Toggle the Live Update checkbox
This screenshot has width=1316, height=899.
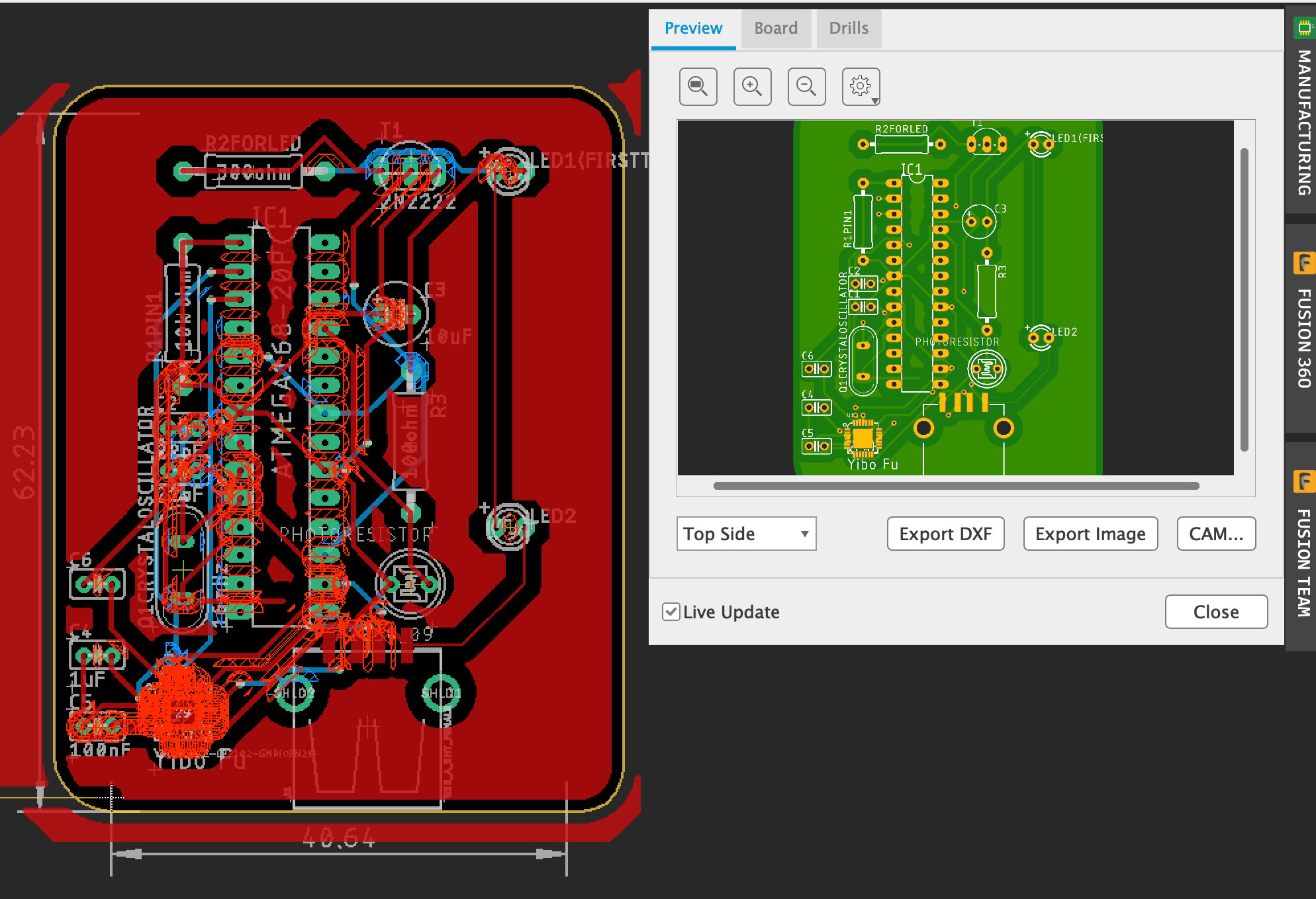(x=671, y=612)
